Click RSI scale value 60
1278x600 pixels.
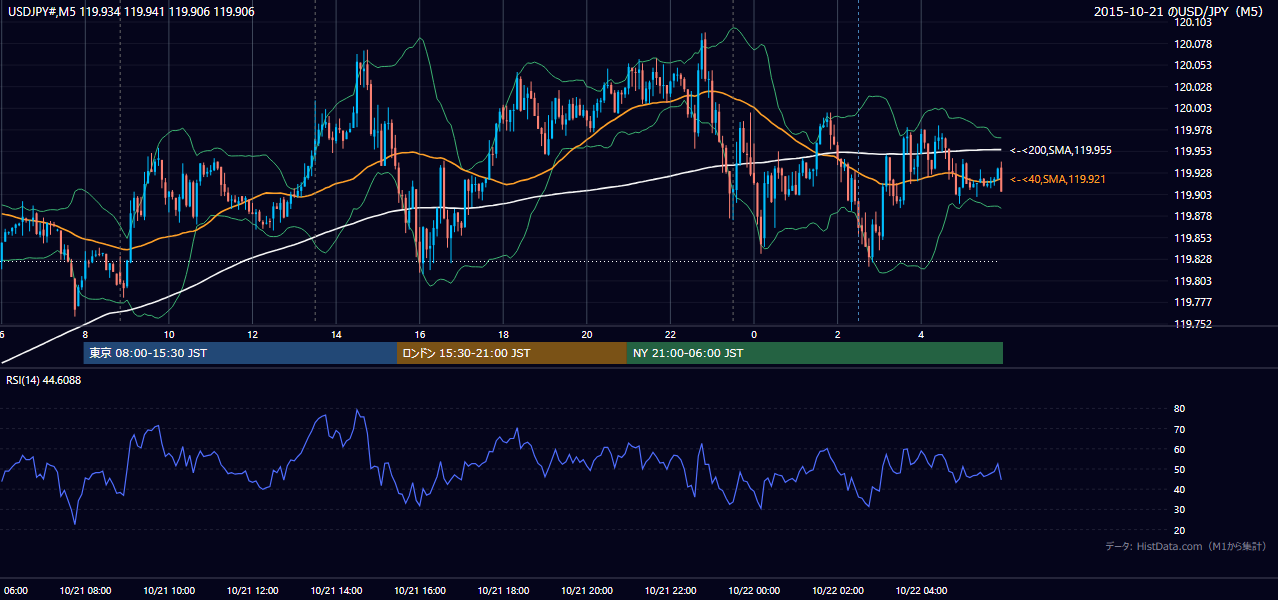(x=1180, y=449)
